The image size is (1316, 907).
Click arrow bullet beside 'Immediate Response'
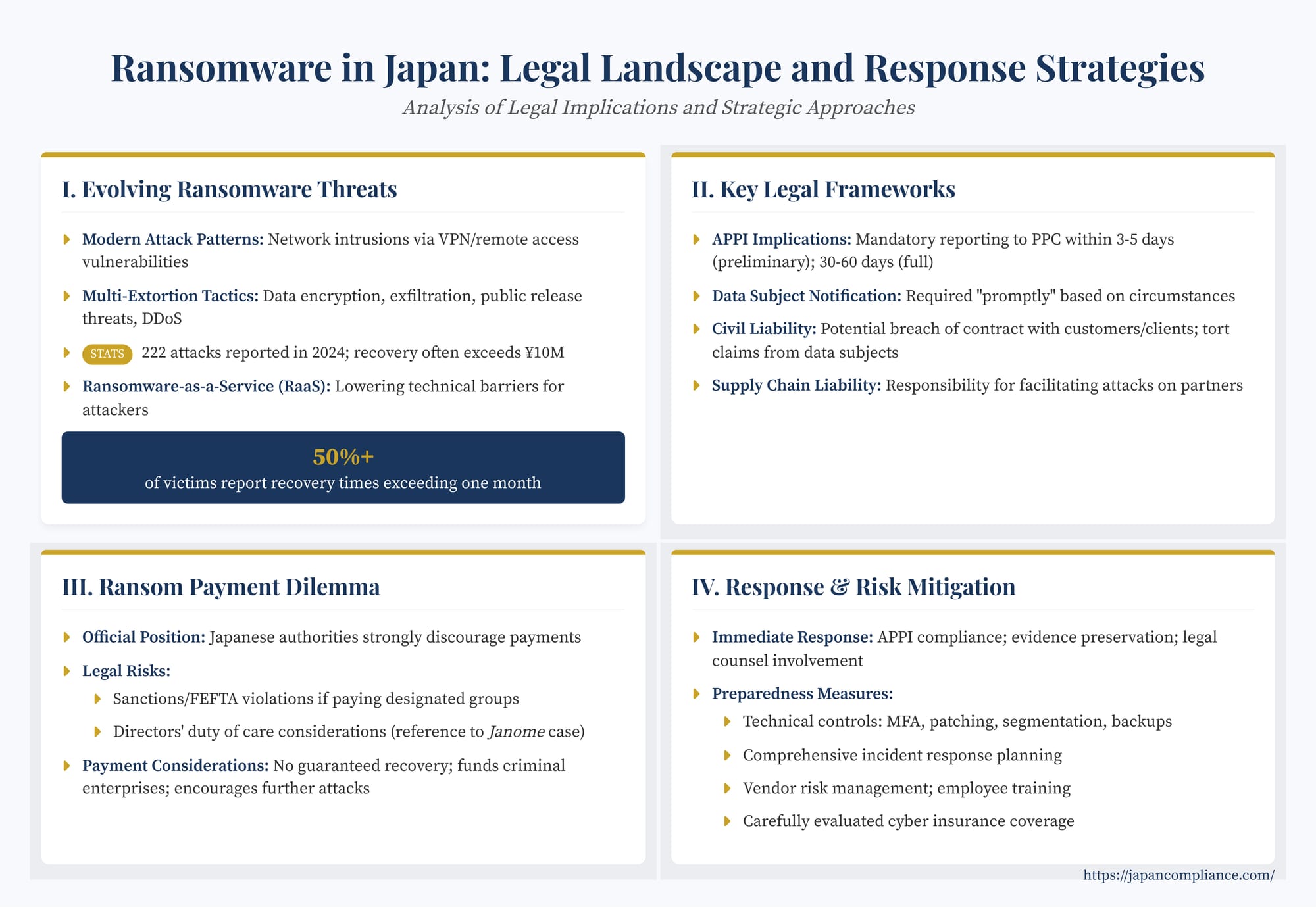tap(696, 637)
